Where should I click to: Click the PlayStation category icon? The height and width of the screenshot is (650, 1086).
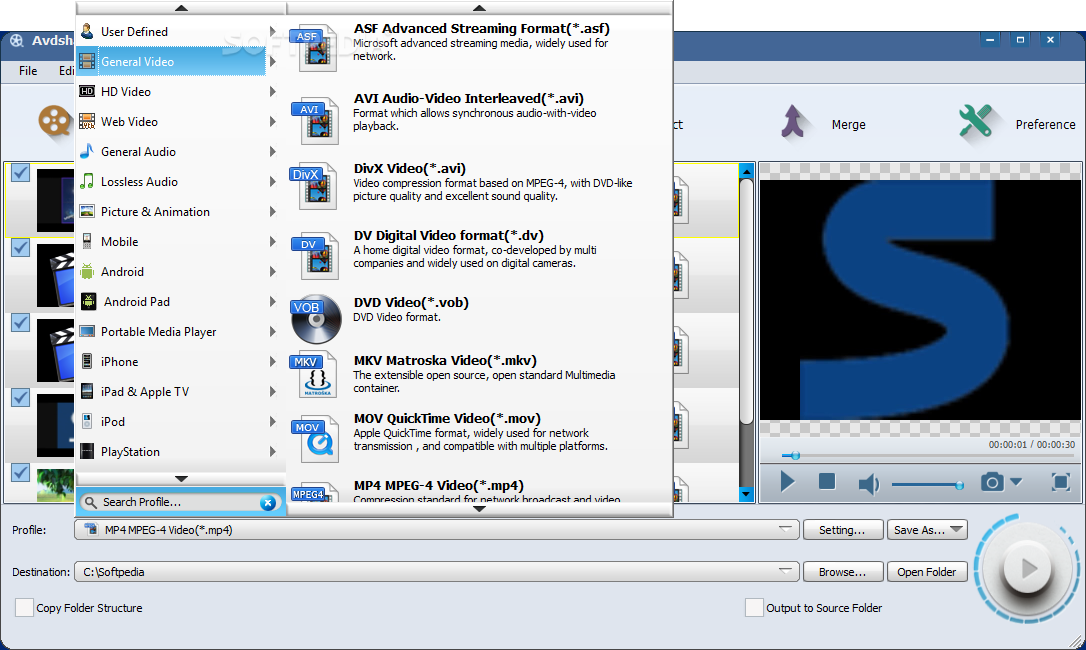(87, 452)
